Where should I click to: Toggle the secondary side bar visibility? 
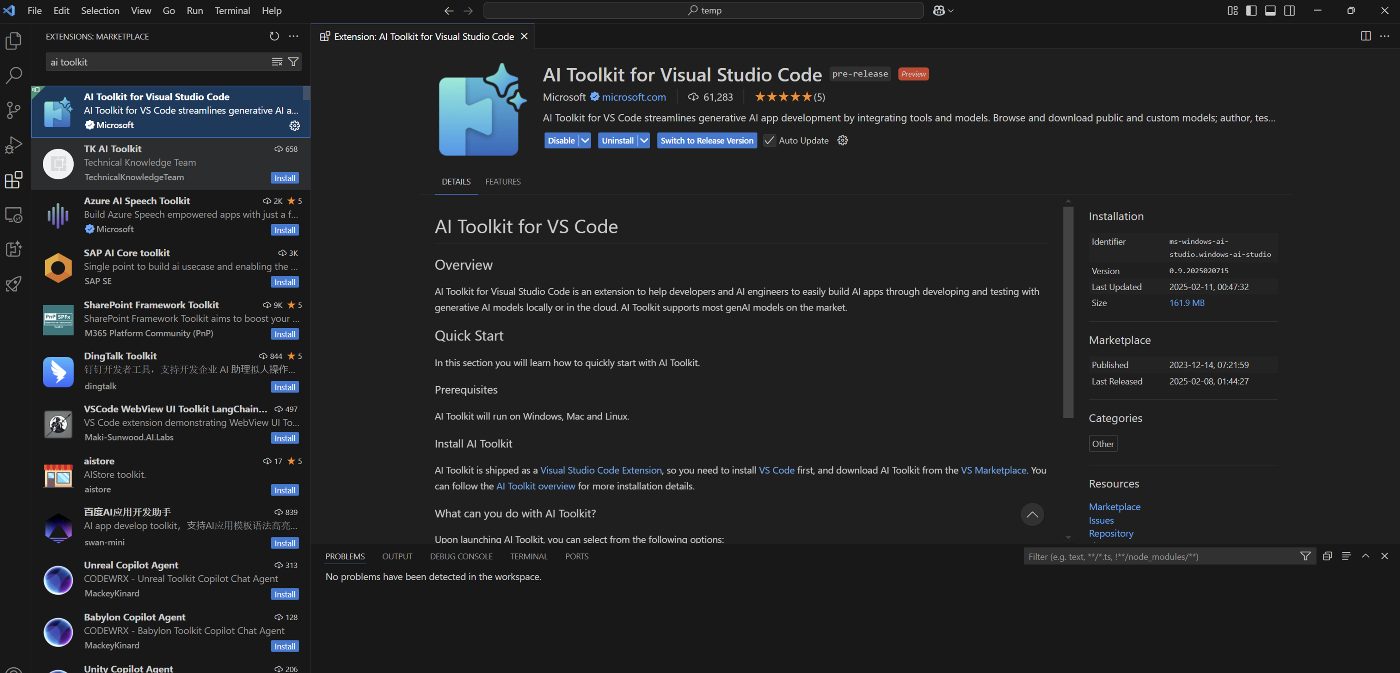tap(1289, 10)
